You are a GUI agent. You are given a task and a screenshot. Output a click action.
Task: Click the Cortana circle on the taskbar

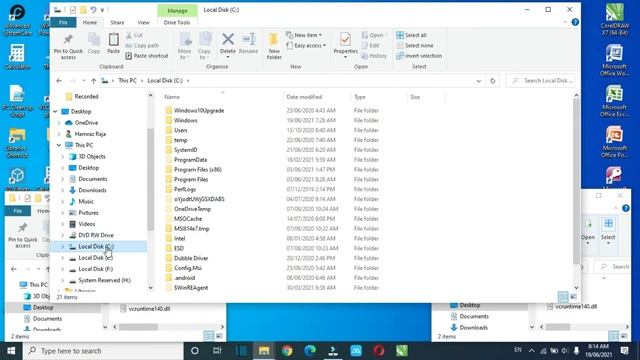tap(195, 351)
